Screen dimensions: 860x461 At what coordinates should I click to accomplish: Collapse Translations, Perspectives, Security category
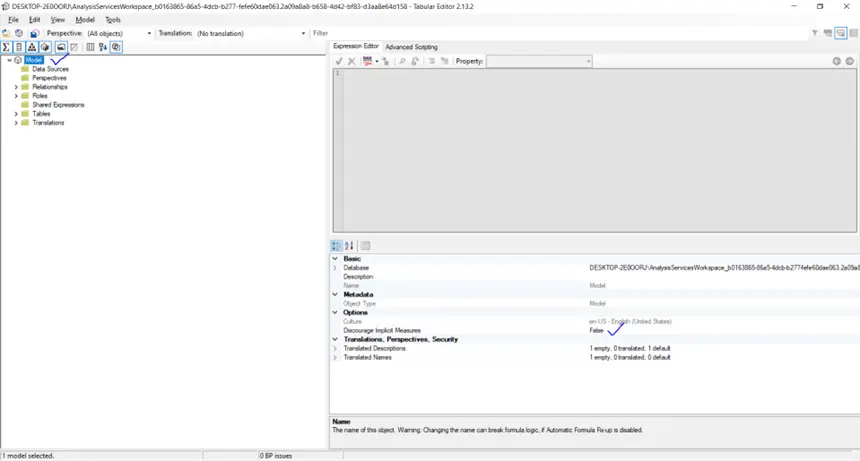tap(335, 339)
